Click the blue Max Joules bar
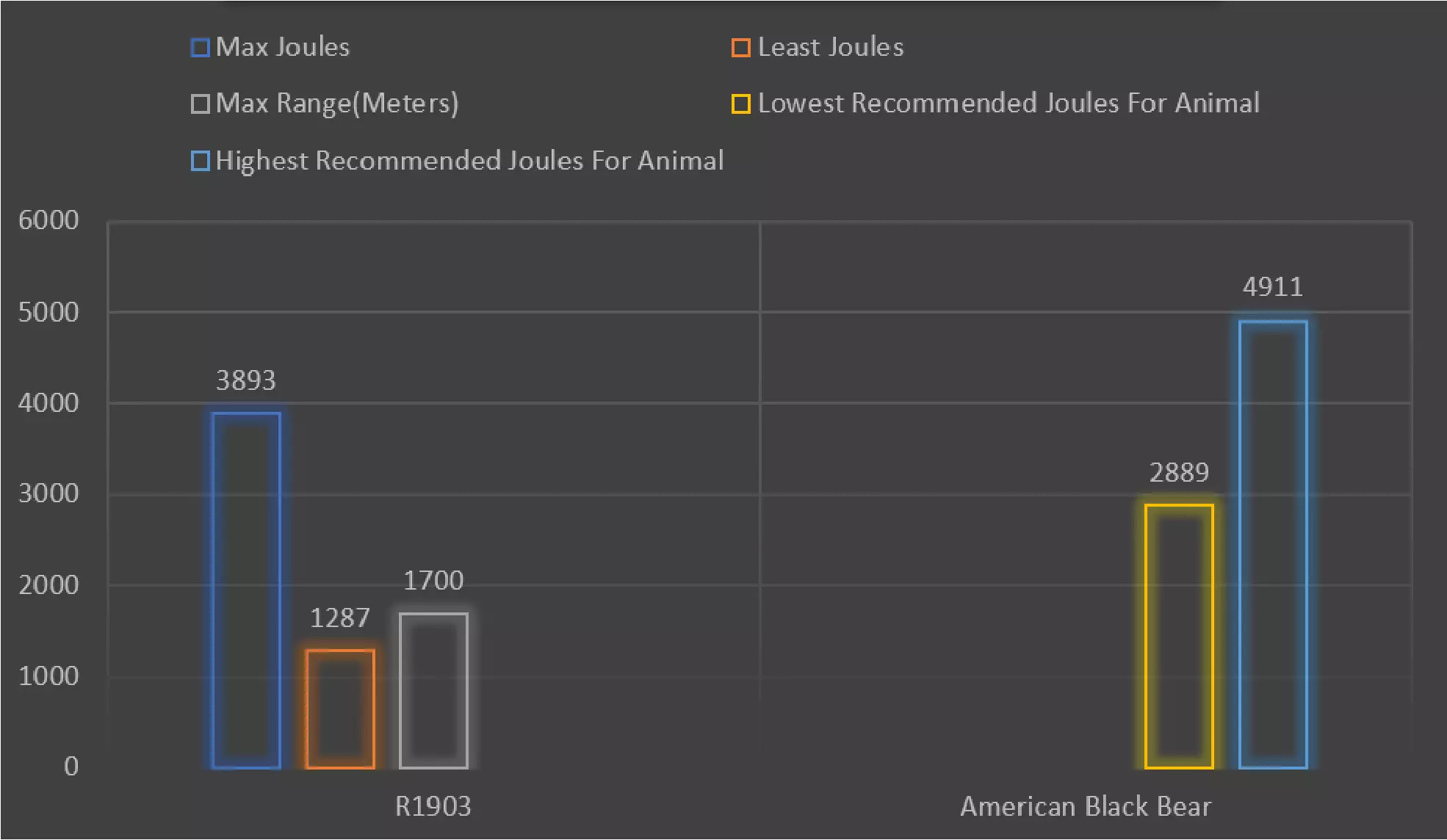Image resolution: width=1447 pixels, height=840 pixels. 246,590
